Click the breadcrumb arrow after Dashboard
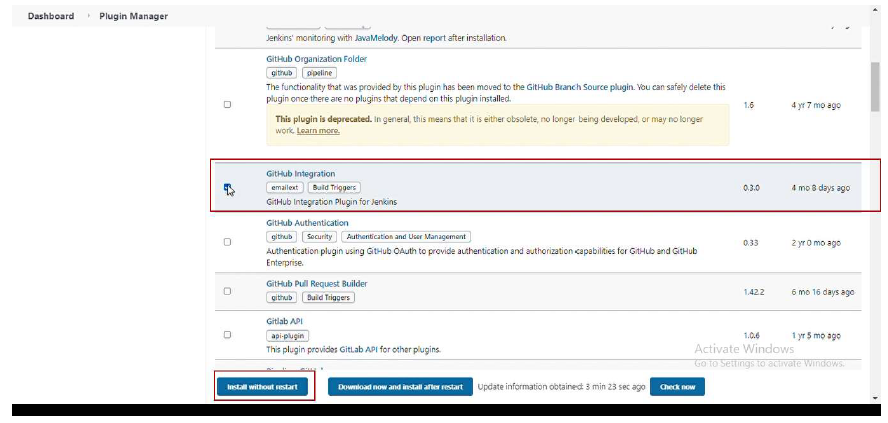 pos(88,16)
